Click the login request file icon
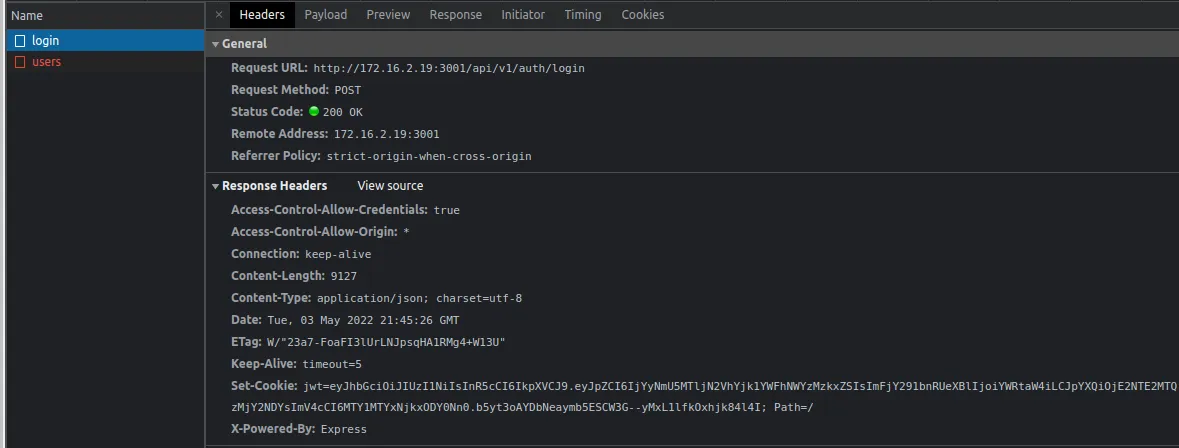 click(x=20, y=41)
